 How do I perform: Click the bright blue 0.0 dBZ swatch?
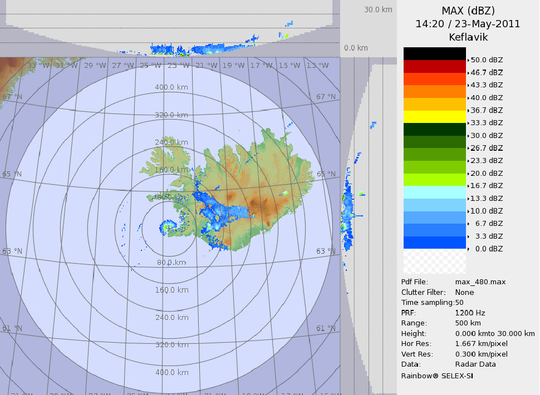pyautogui.click(x=435, y=242)
